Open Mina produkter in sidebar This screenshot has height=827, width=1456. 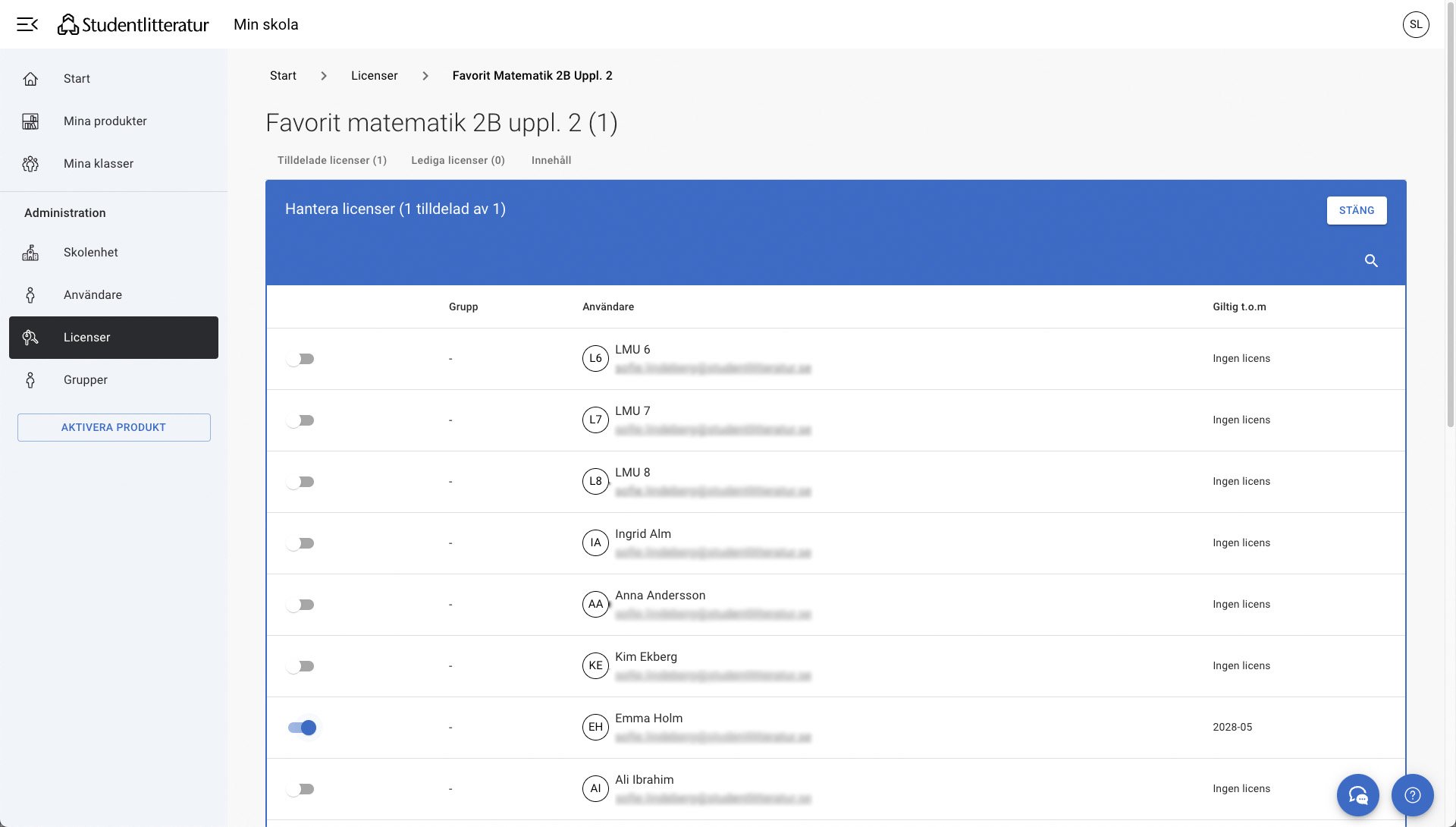point(105,121)
